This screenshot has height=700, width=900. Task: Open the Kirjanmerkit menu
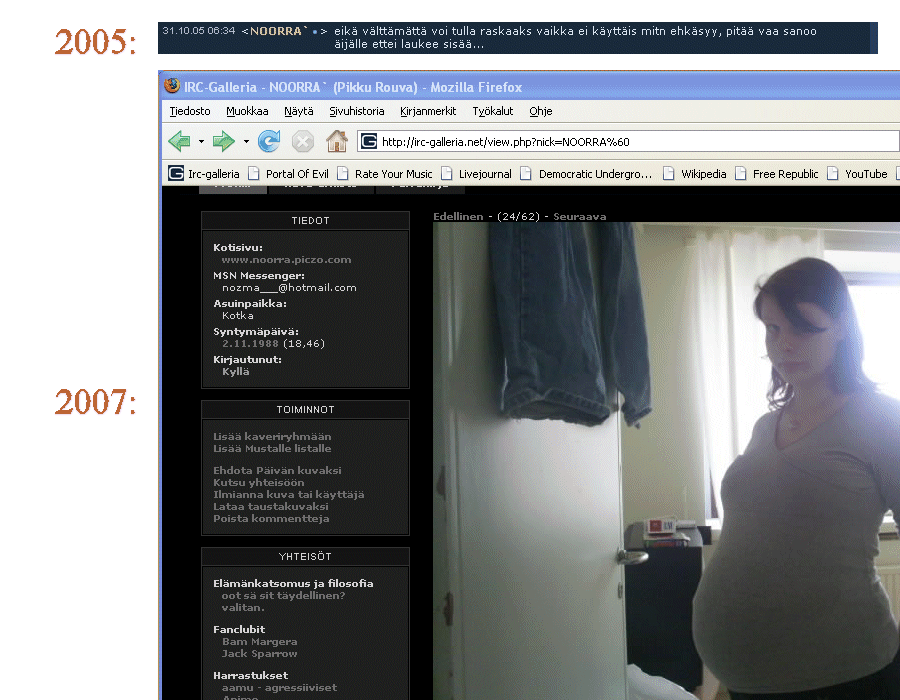tap(428, 111)
